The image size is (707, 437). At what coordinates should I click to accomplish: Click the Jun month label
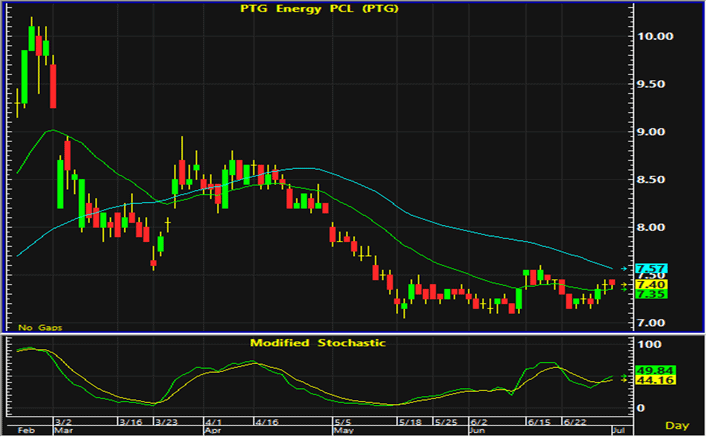[x=477, y=431]
